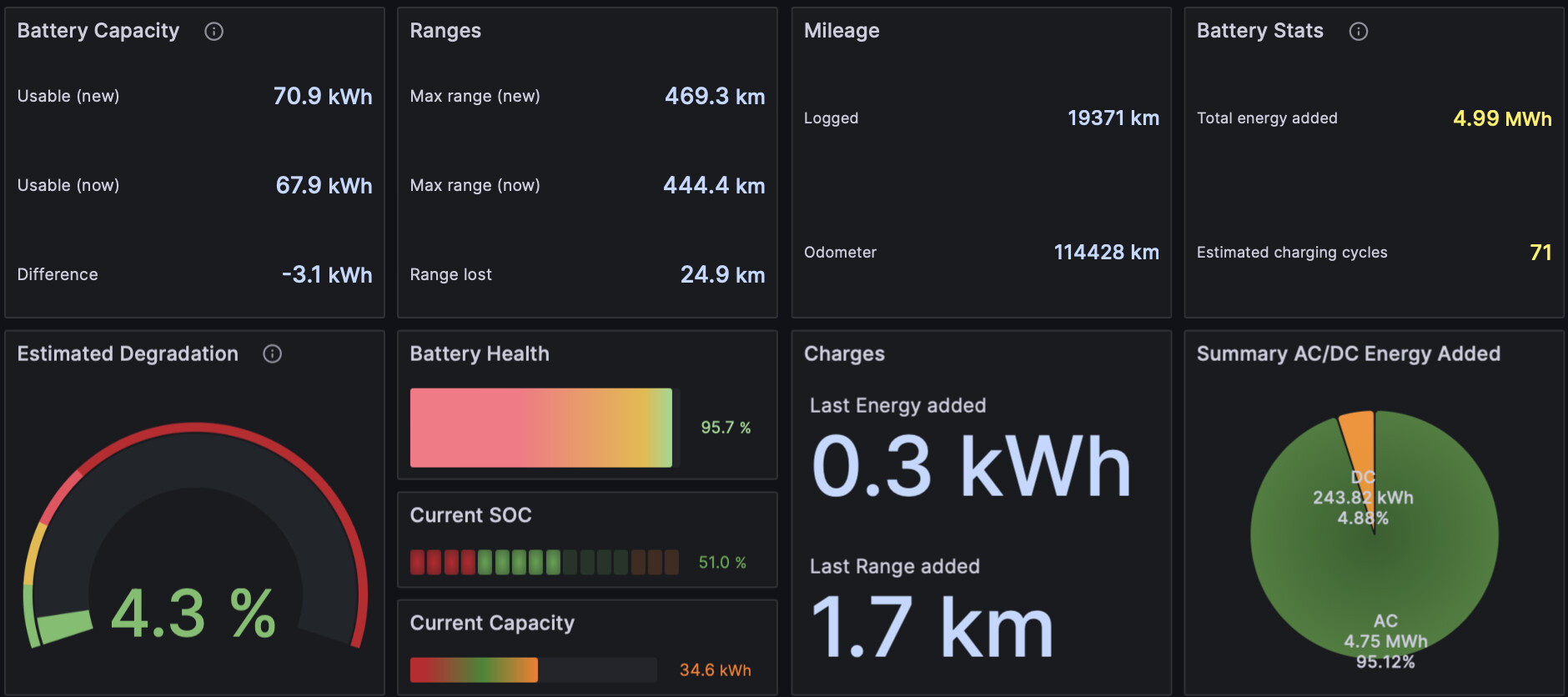1568x697 pixels.
Task: Click the Last Range added 1.7 km stat
Action: coord(932,627)
